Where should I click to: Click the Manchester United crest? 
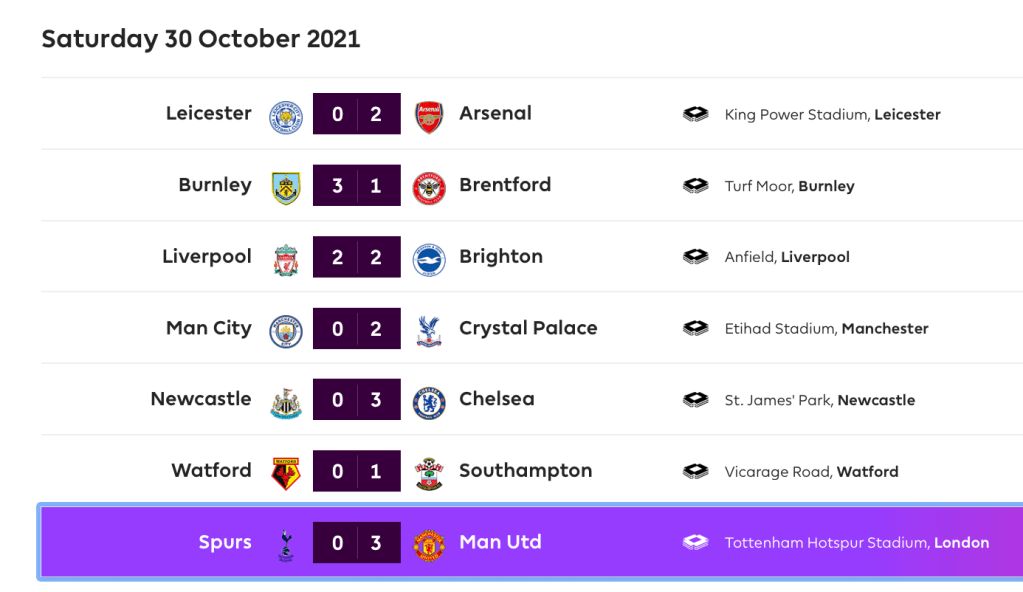(x=428, y=543)
